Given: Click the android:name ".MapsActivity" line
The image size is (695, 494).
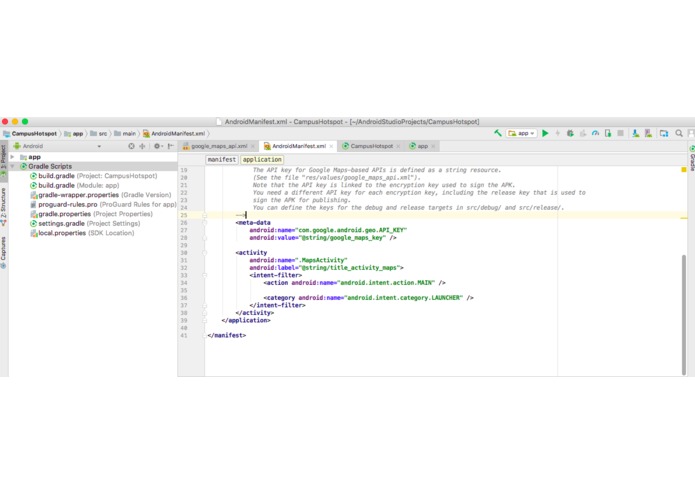Looking at the screenshot, I should pos(298,260).
